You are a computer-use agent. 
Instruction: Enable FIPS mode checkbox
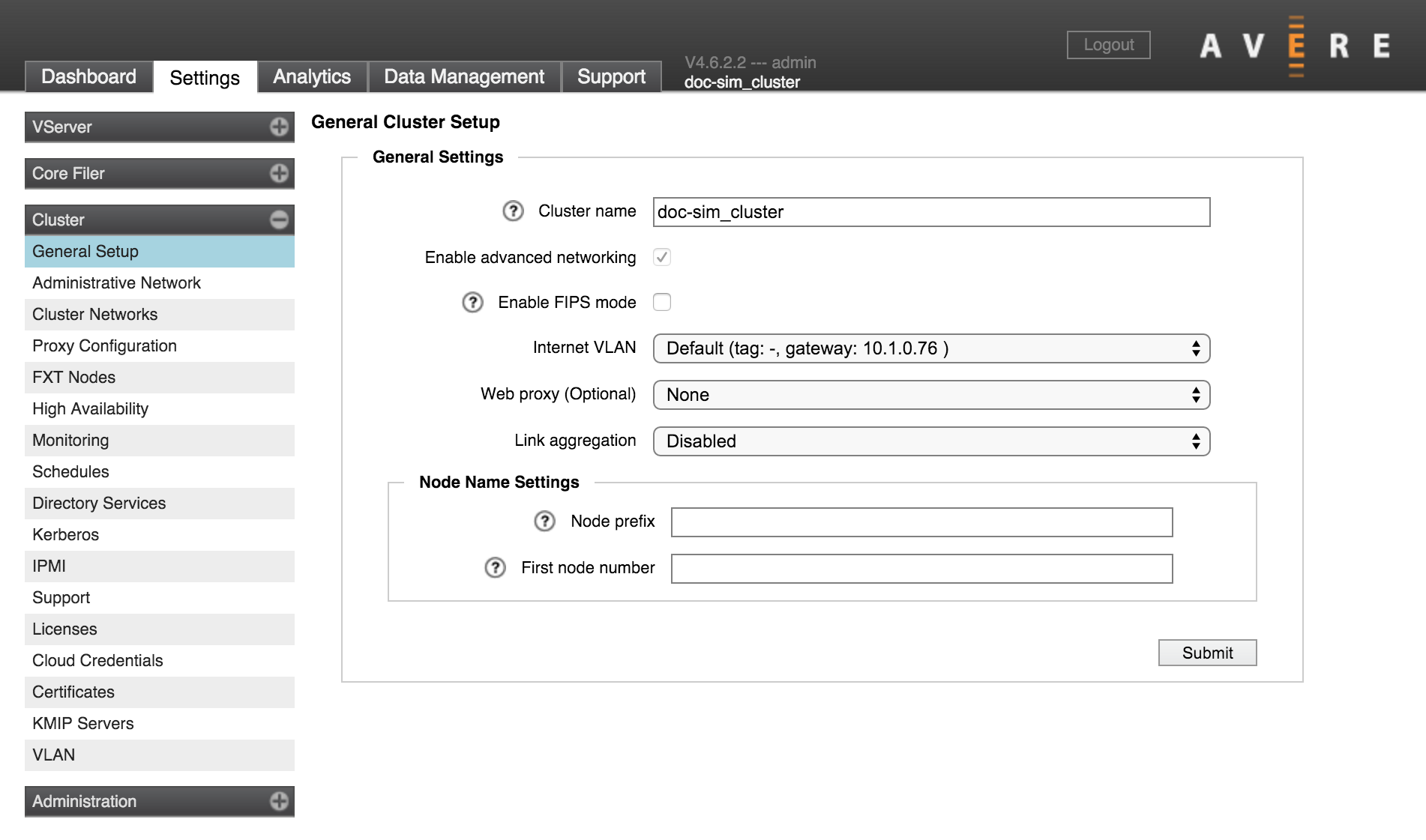pyautogui.click(x=662, y=303)
